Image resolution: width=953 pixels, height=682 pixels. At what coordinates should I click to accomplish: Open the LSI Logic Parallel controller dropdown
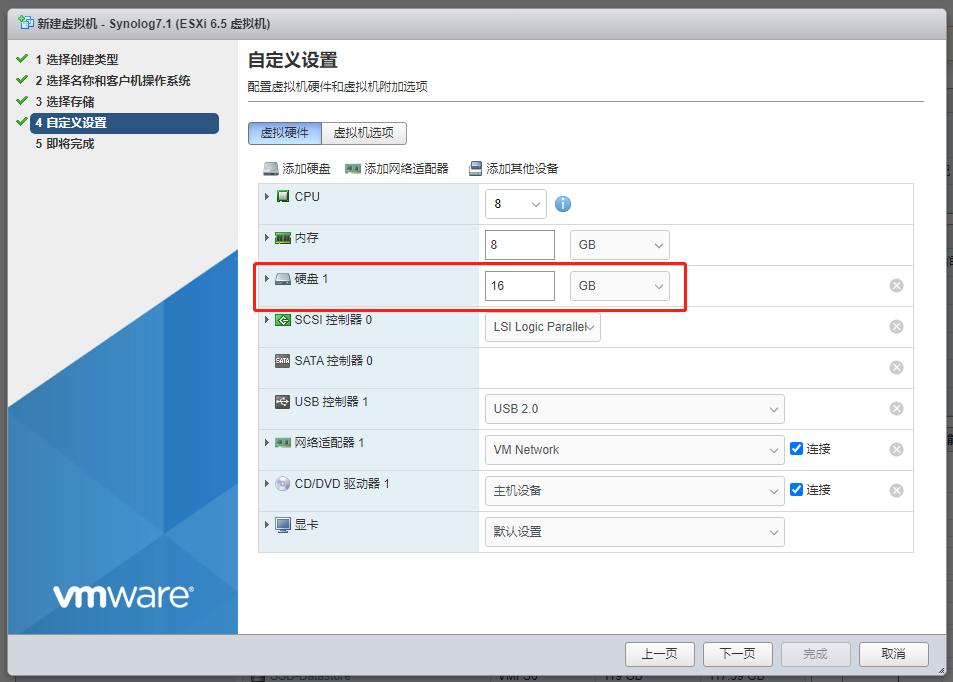coord(543,327)
